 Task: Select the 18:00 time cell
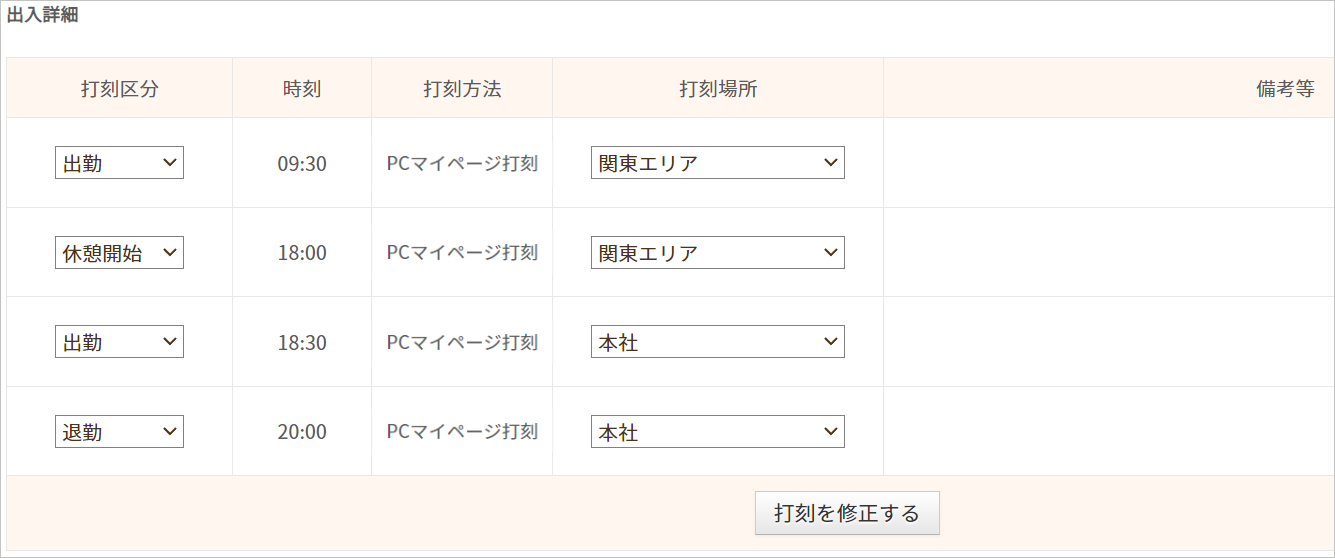[x=302, y=253]
